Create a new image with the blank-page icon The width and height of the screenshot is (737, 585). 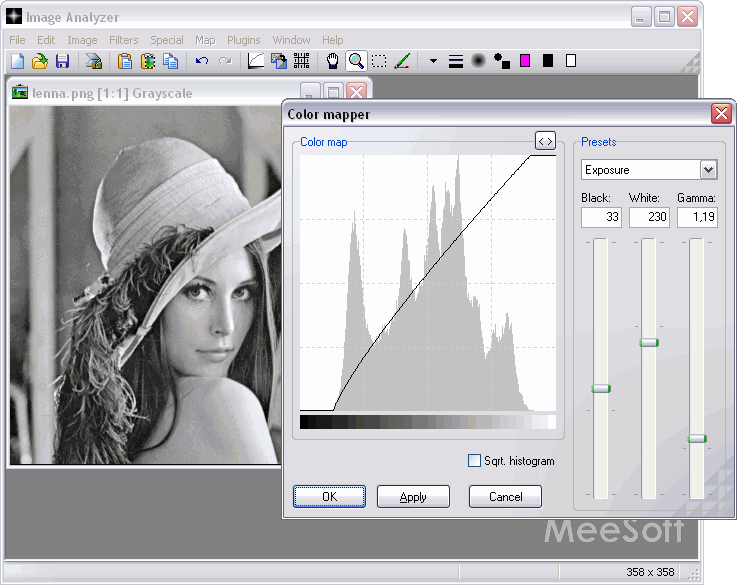pyautogui.click(x=17, y=61)
